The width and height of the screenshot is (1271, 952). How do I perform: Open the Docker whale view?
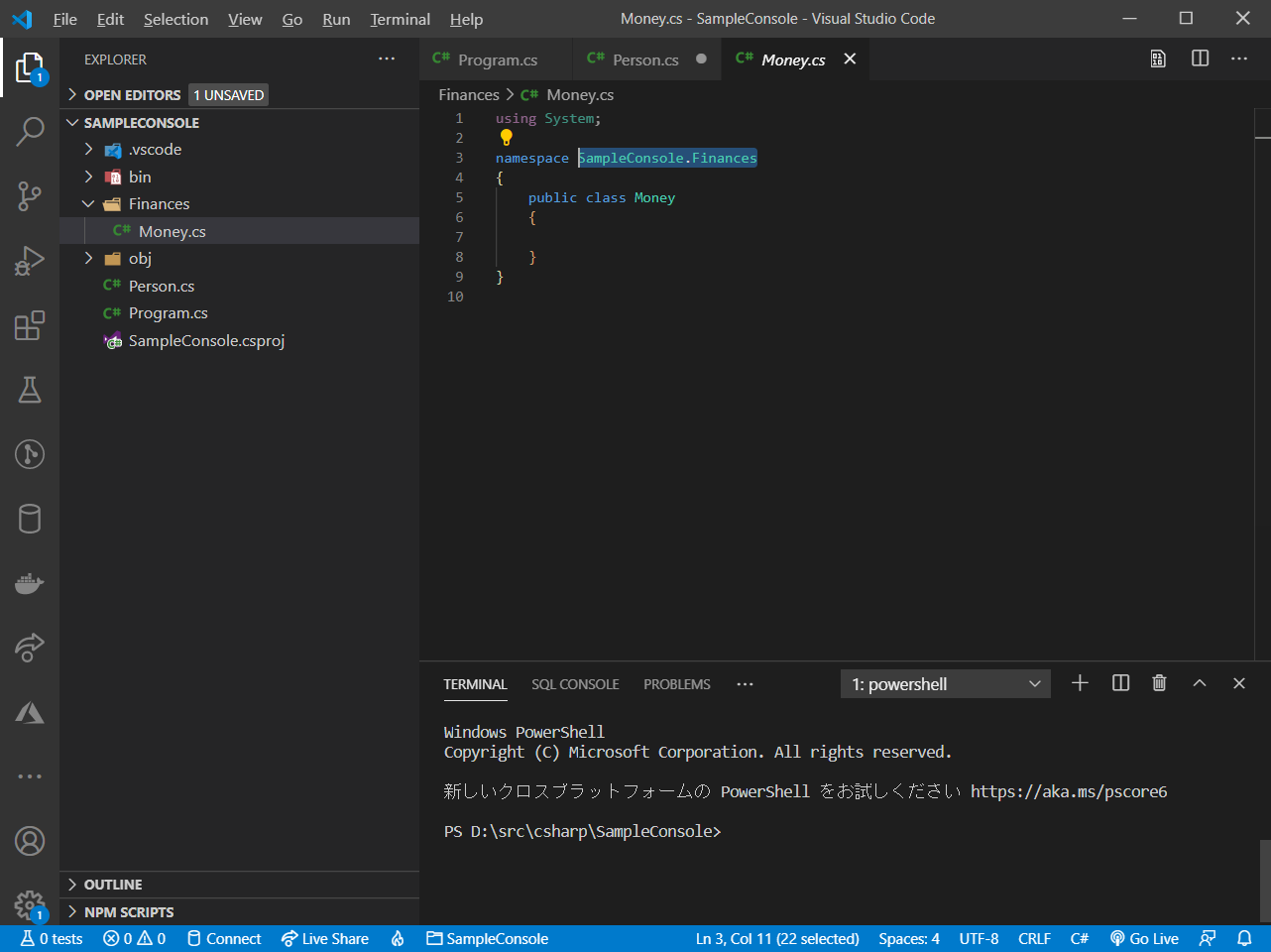click(30, 583)
